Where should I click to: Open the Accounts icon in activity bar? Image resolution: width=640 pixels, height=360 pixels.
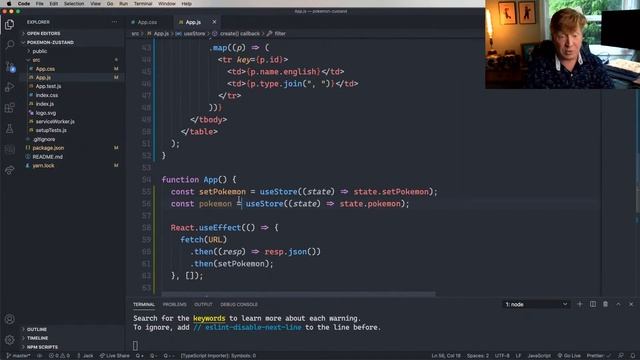[9, 319]
